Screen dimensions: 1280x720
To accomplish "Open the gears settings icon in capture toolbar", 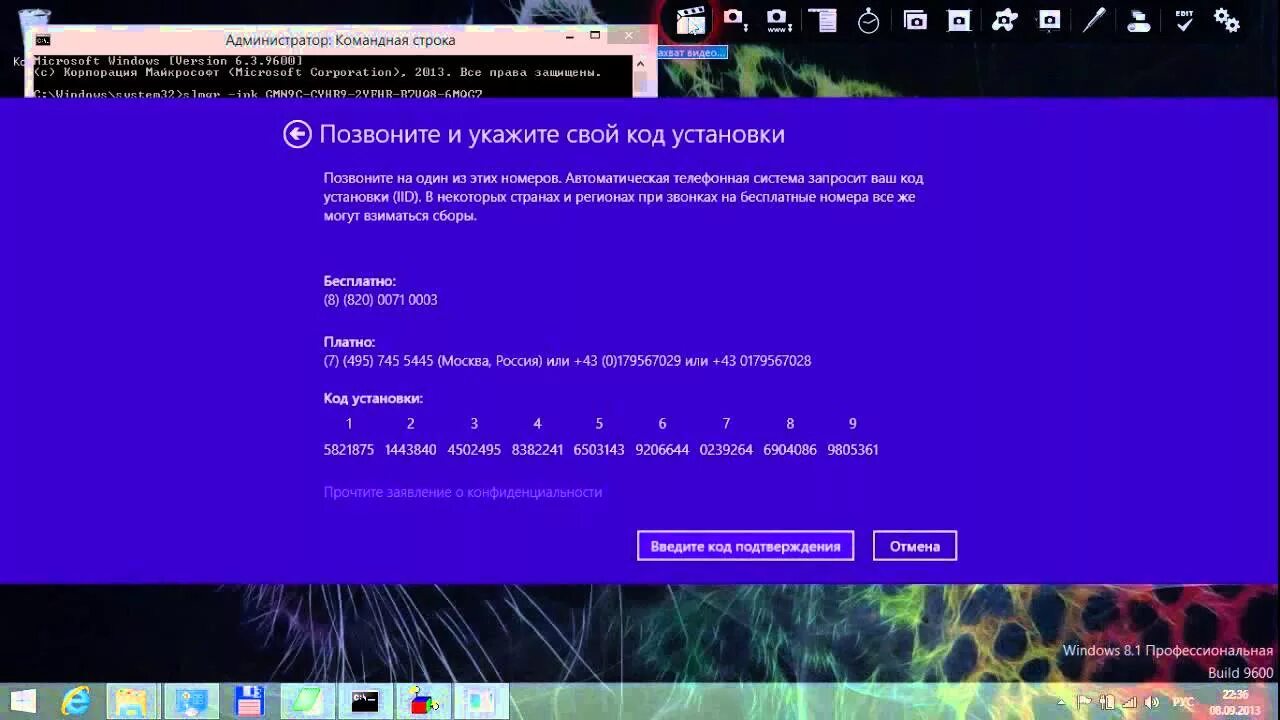I will click(1227, 20).
